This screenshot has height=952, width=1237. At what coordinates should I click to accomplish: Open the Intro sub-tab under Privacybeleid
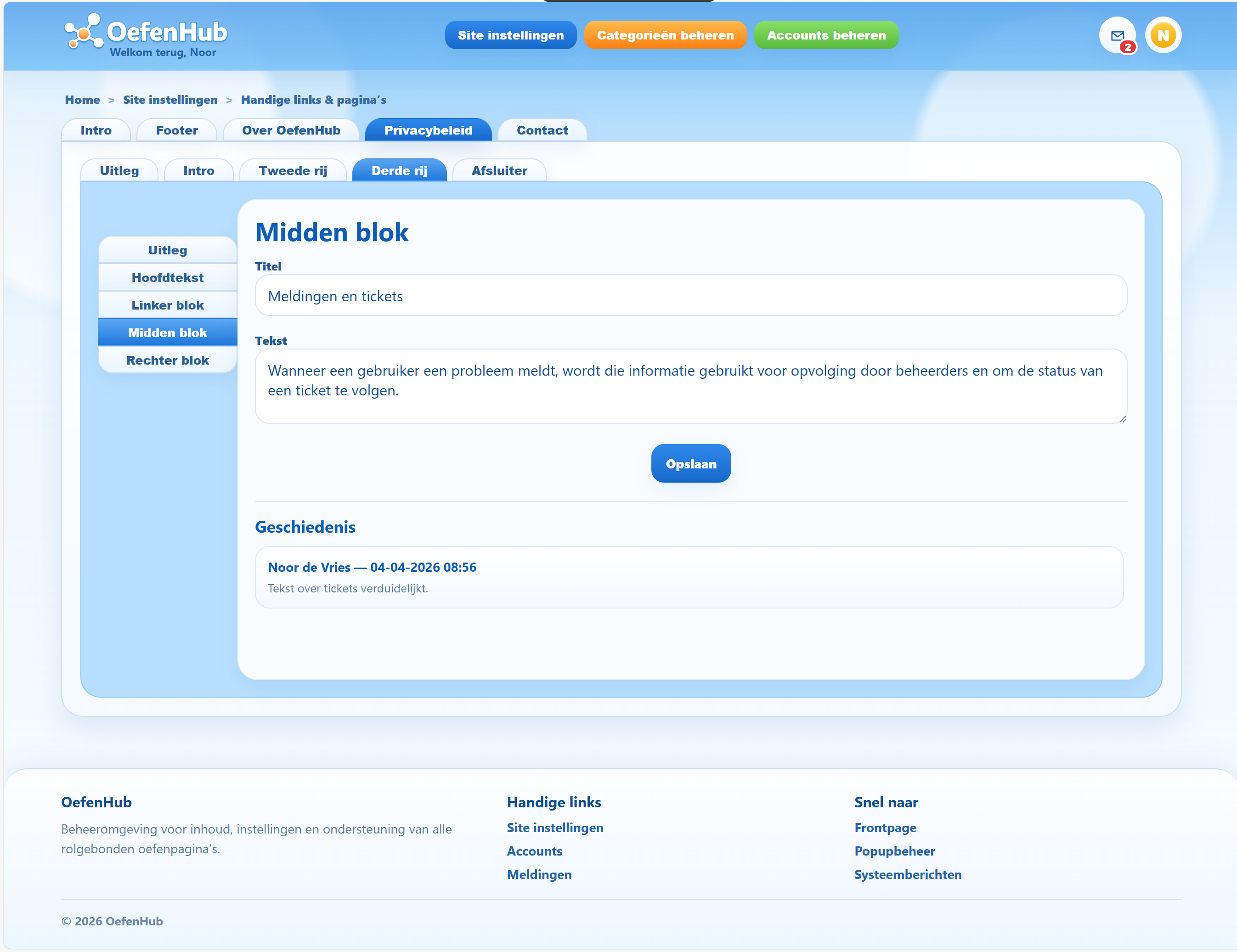(198, 170)
